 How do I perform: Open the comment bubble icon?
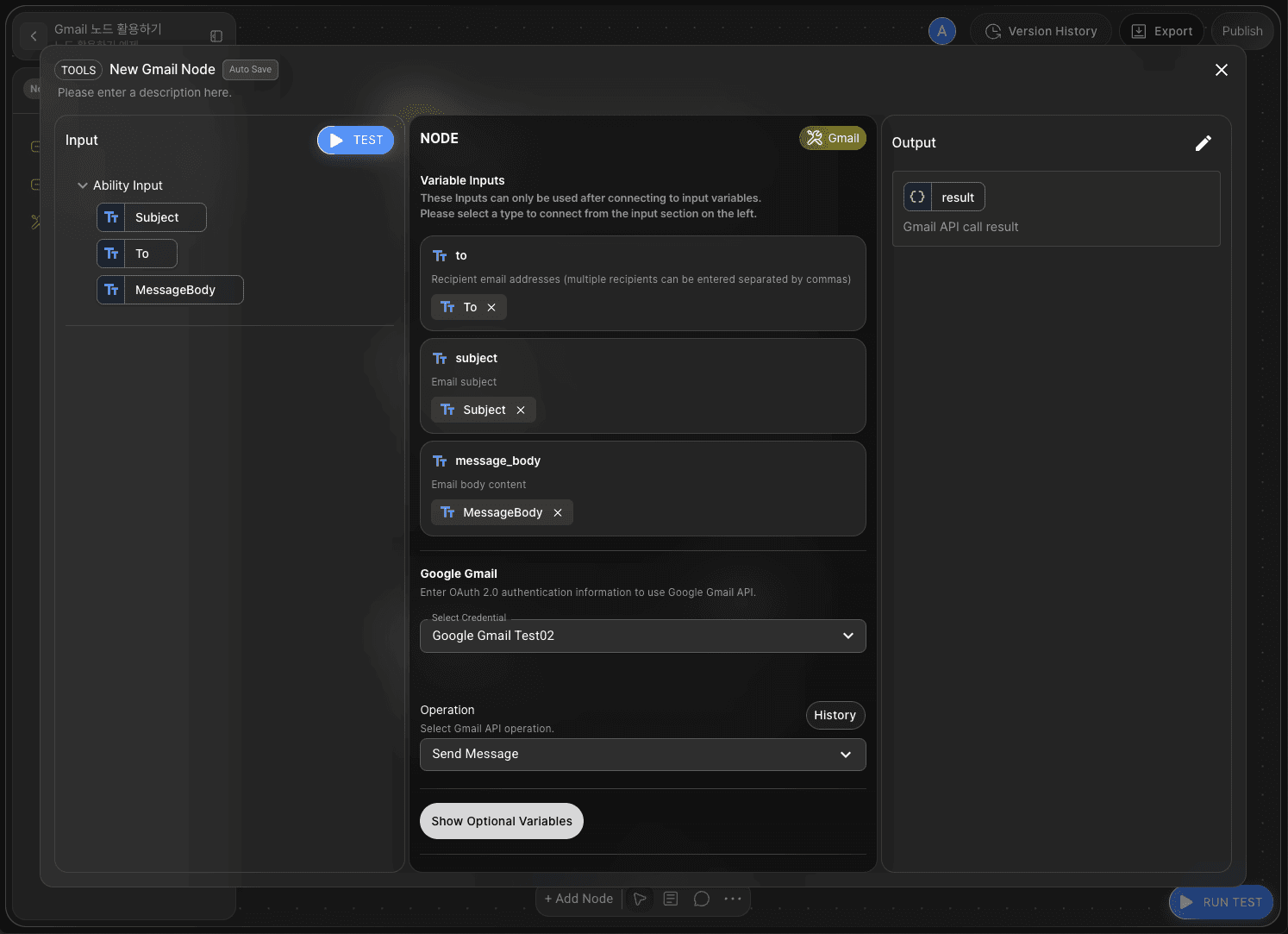point(702,899)
